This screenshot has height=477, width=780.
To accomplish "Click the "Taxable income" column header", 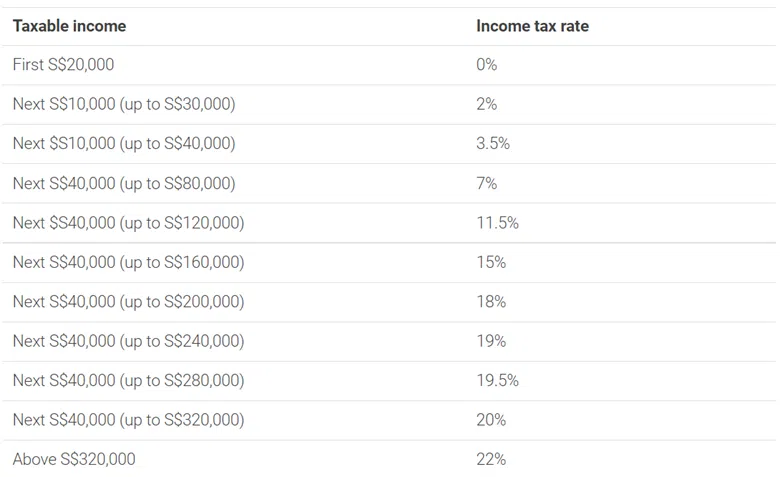I will coord(69,26).
